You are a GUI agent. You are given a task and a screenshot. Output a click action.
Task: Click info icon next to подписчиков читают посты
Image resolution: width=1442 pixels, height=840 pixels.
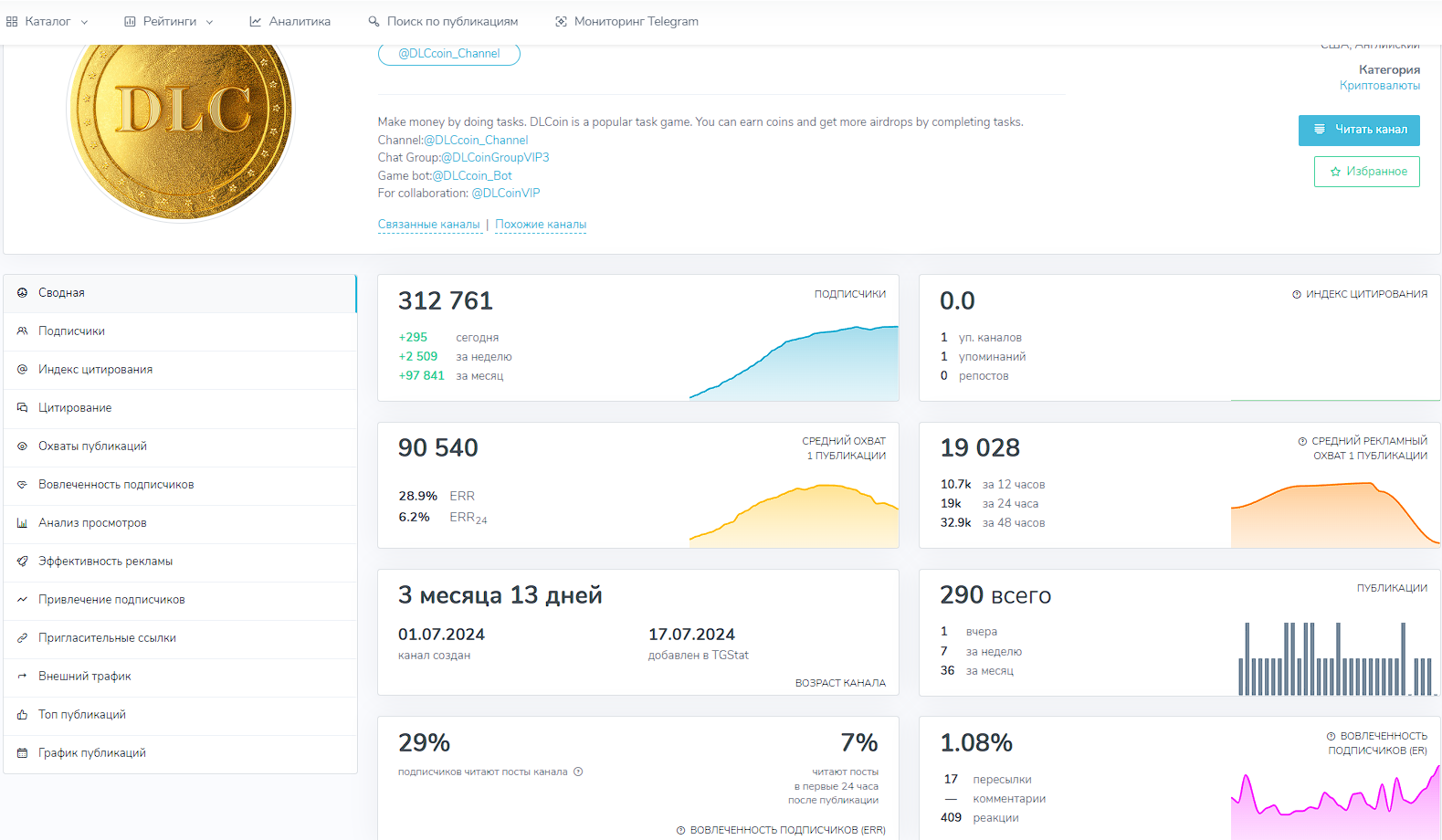tap(578, 772)
